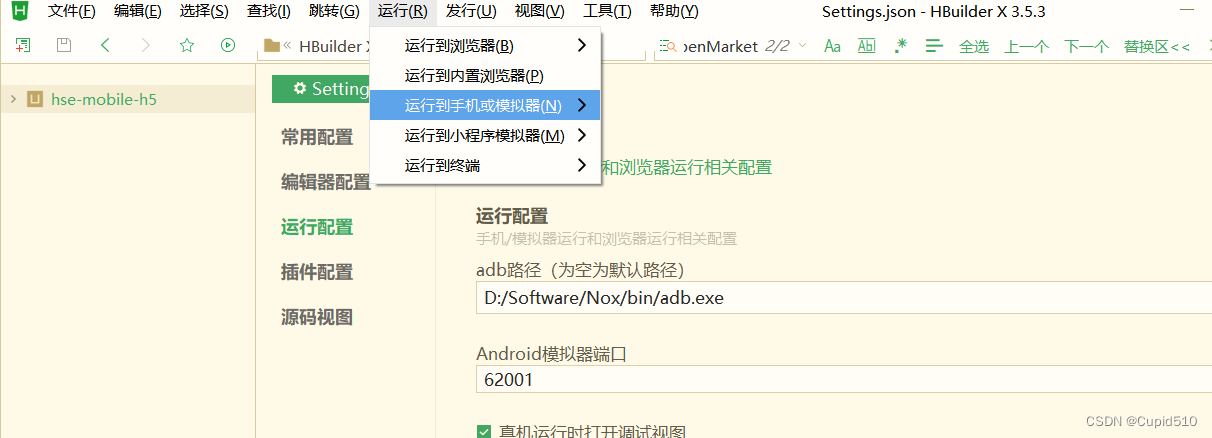
Task: Expand the hse-mobile-h5 project tree
Action: [12, 99]
